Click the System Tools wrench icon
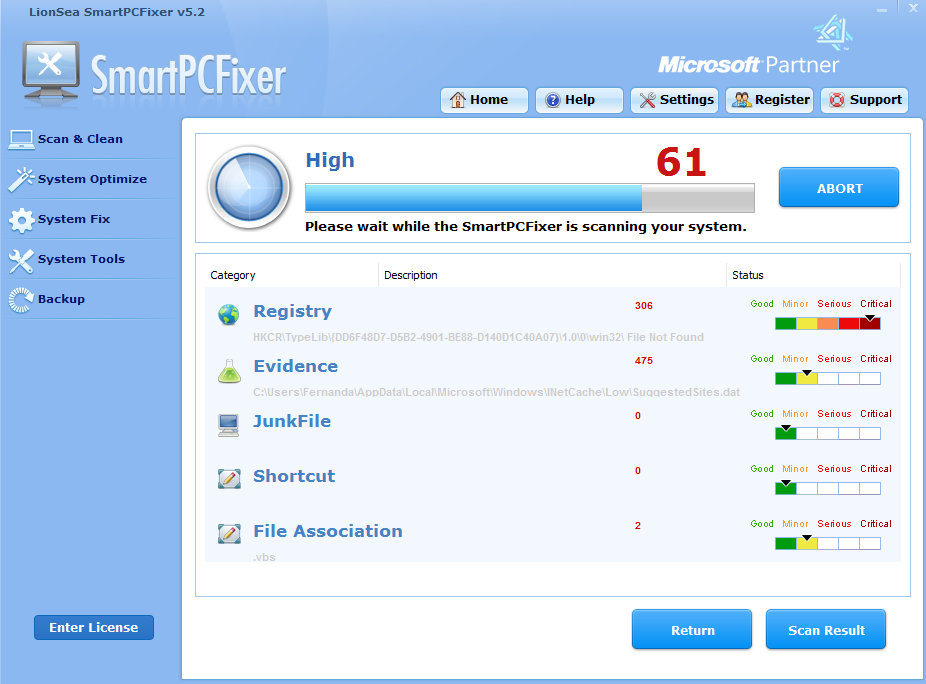926x684 pixels. click(21, 260)
